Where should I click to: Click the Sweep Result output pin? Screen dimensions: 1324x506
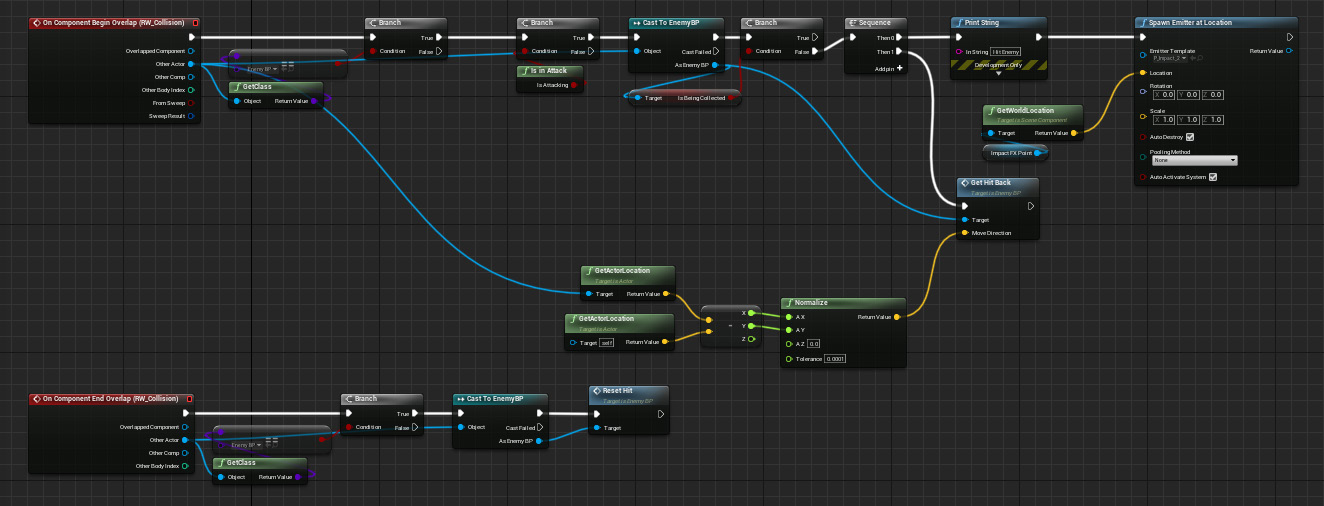click(190, 116)
